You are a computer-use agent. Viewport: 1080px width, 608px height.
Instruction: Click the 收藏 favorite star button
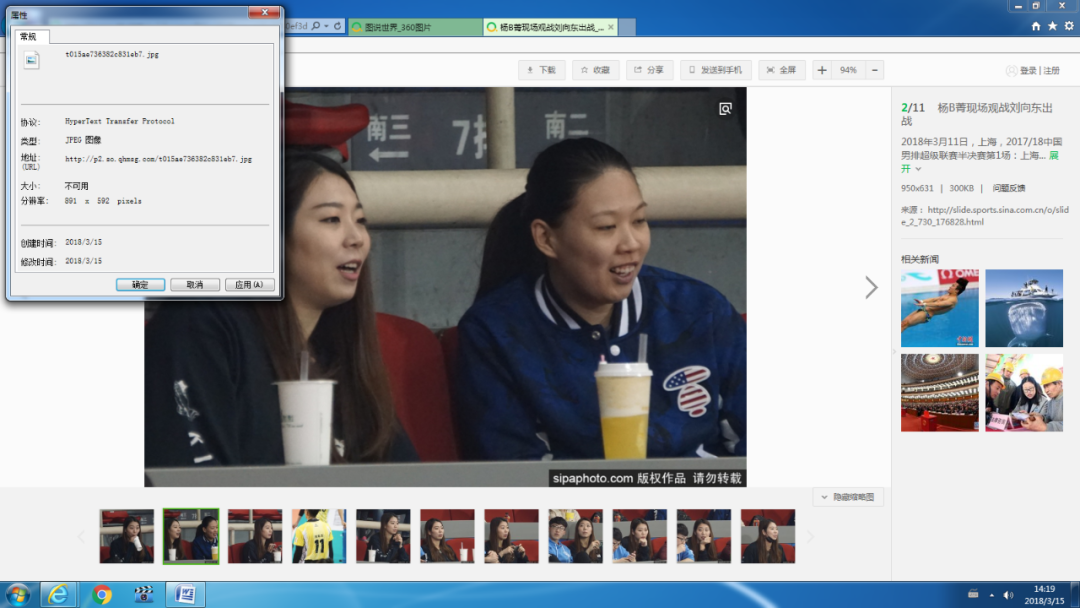595,70
